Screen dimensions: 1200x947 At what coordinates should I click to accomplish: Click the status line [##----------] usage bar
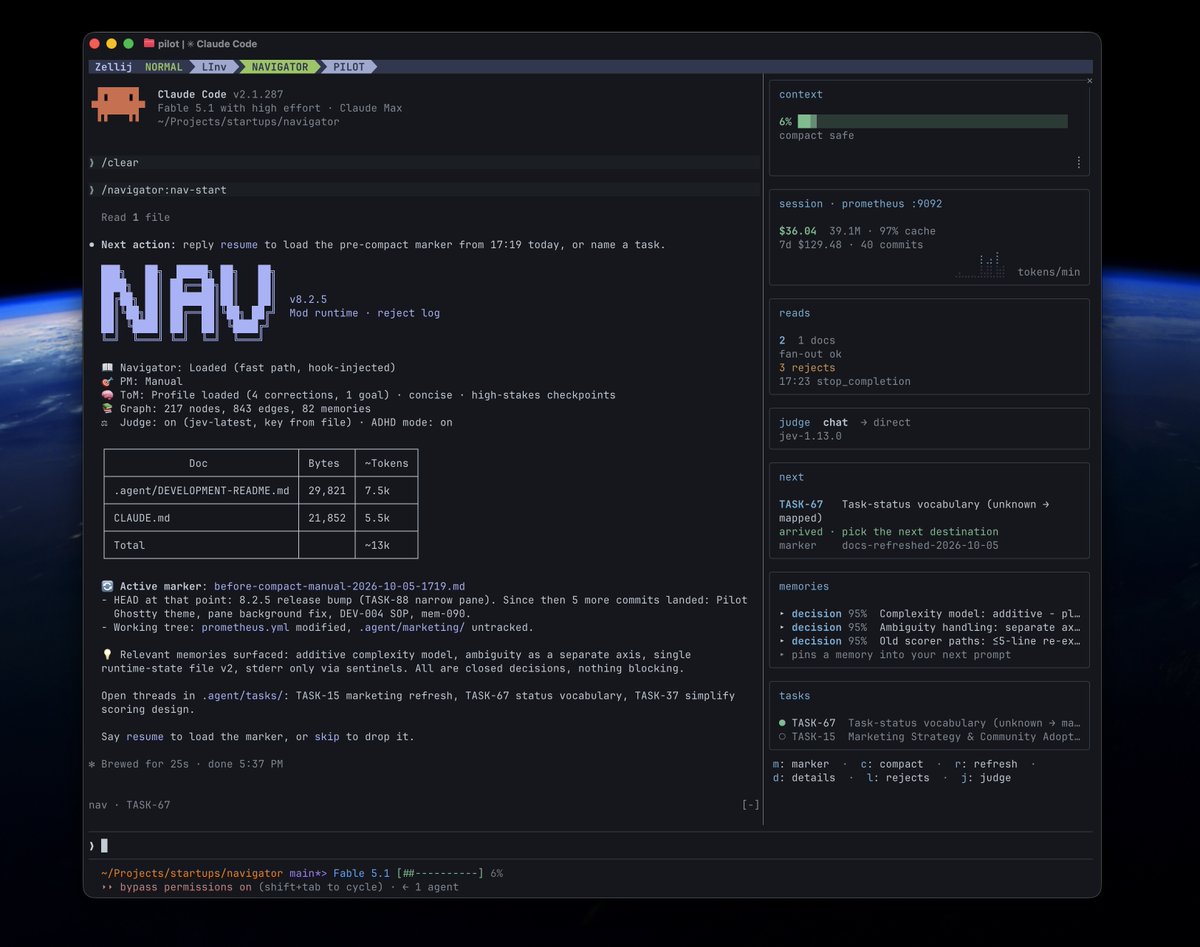(440, 873)
